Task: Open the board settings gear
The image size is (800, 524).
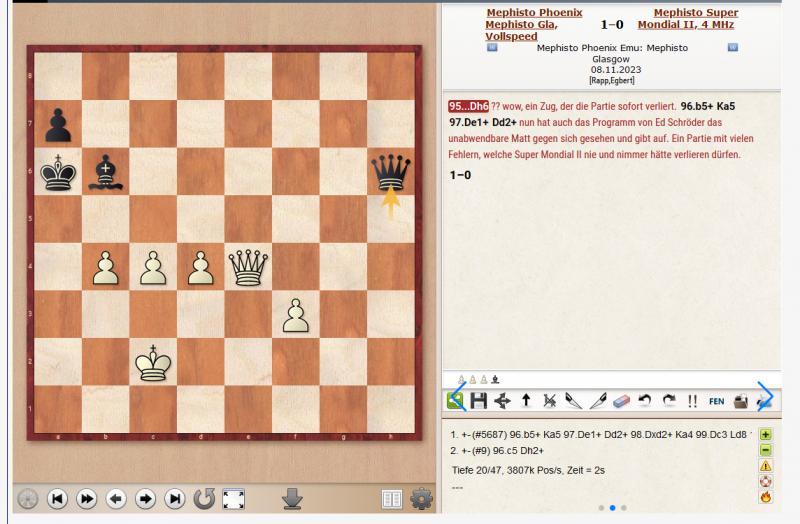Action: point(421,497)
